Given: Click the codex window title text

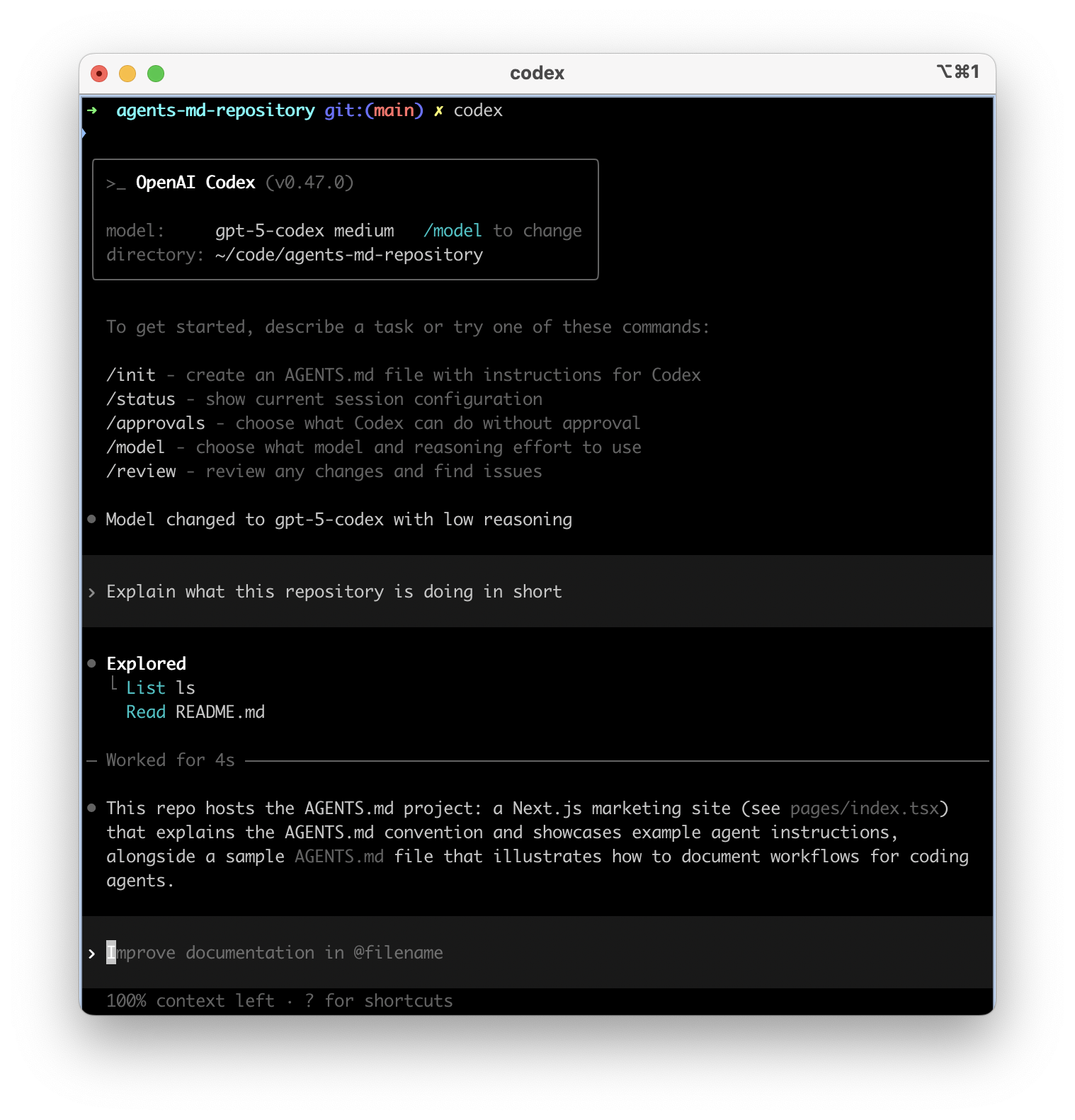Looking at the screenshot, I should 537,74.
